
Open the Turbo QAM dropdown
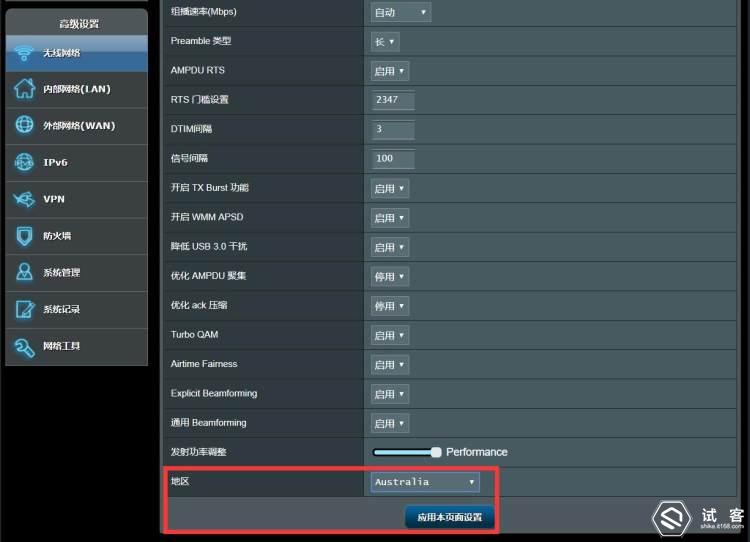390,335
